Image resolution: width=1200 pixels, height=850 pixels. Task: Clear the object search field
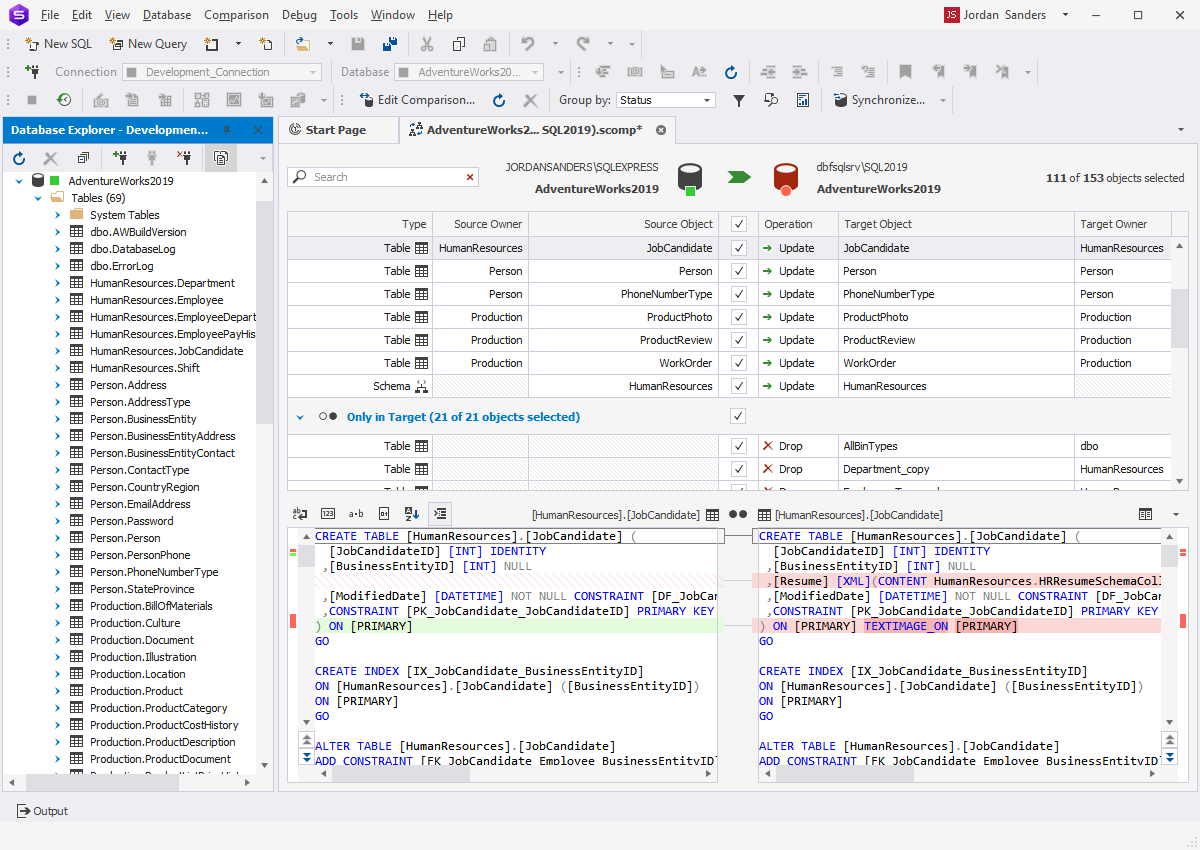[x=469, y=176]
